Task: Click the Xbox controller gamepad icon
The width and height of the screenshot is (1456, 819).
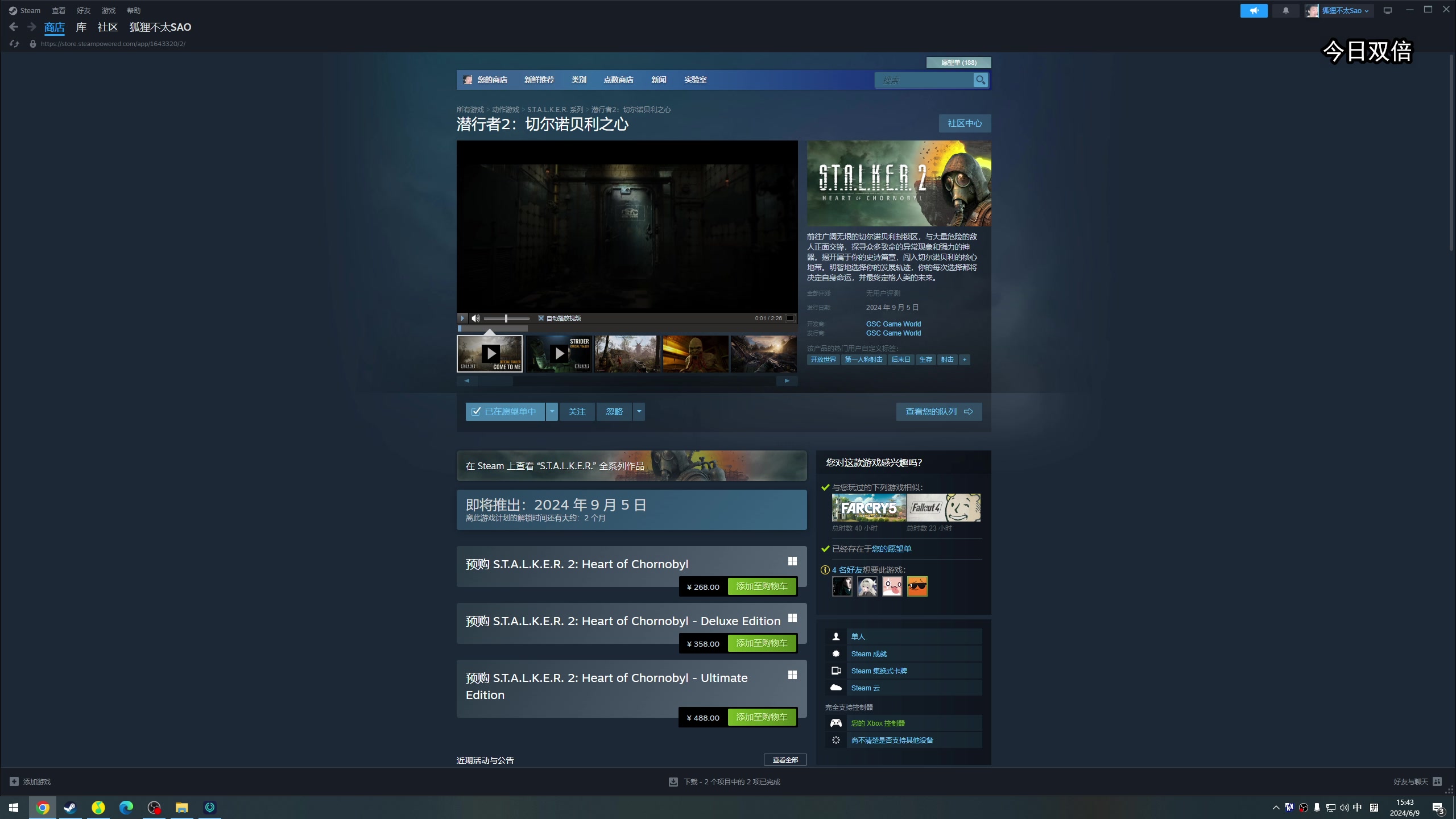Action: click(x=836, y=723)
